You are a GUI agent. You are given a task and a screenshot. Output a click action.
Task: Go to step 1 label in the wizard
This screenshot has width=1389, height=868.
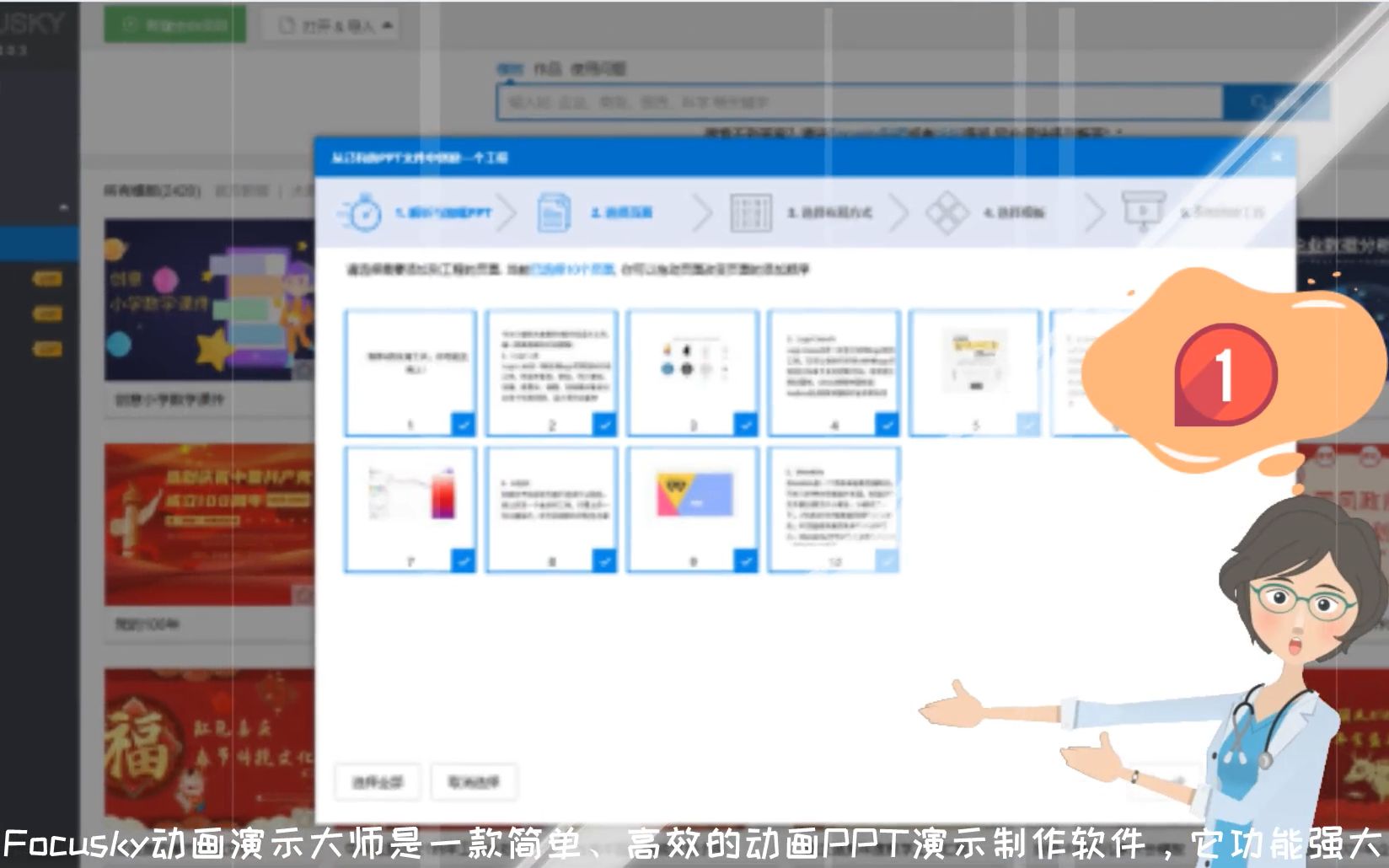click(x=443, y=213)
